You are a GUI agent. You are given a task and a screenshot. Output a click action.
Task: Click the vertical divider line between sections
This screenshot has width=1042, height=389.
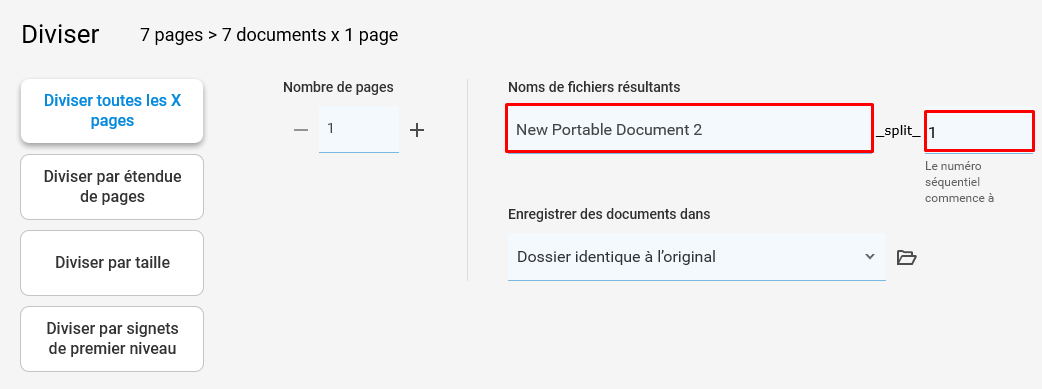tap(467, 180)
